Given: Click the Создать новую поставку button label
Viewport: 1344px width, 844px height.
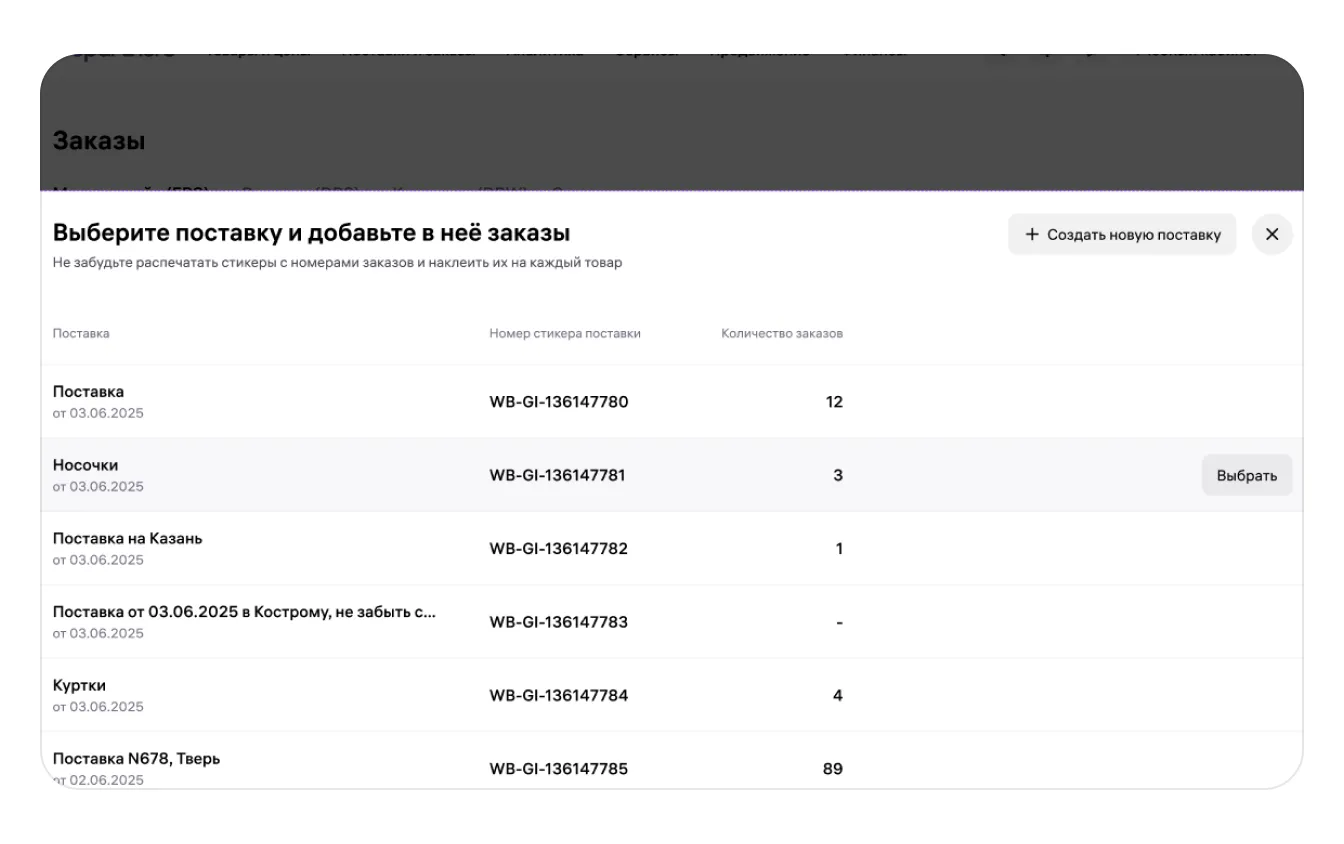Looking at the screenshot, I should click(1134, 235).
